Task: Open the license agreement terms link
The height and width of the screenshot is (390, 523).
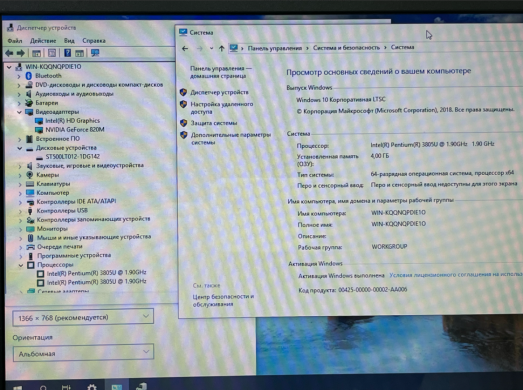Action: (x=456, y=275)
